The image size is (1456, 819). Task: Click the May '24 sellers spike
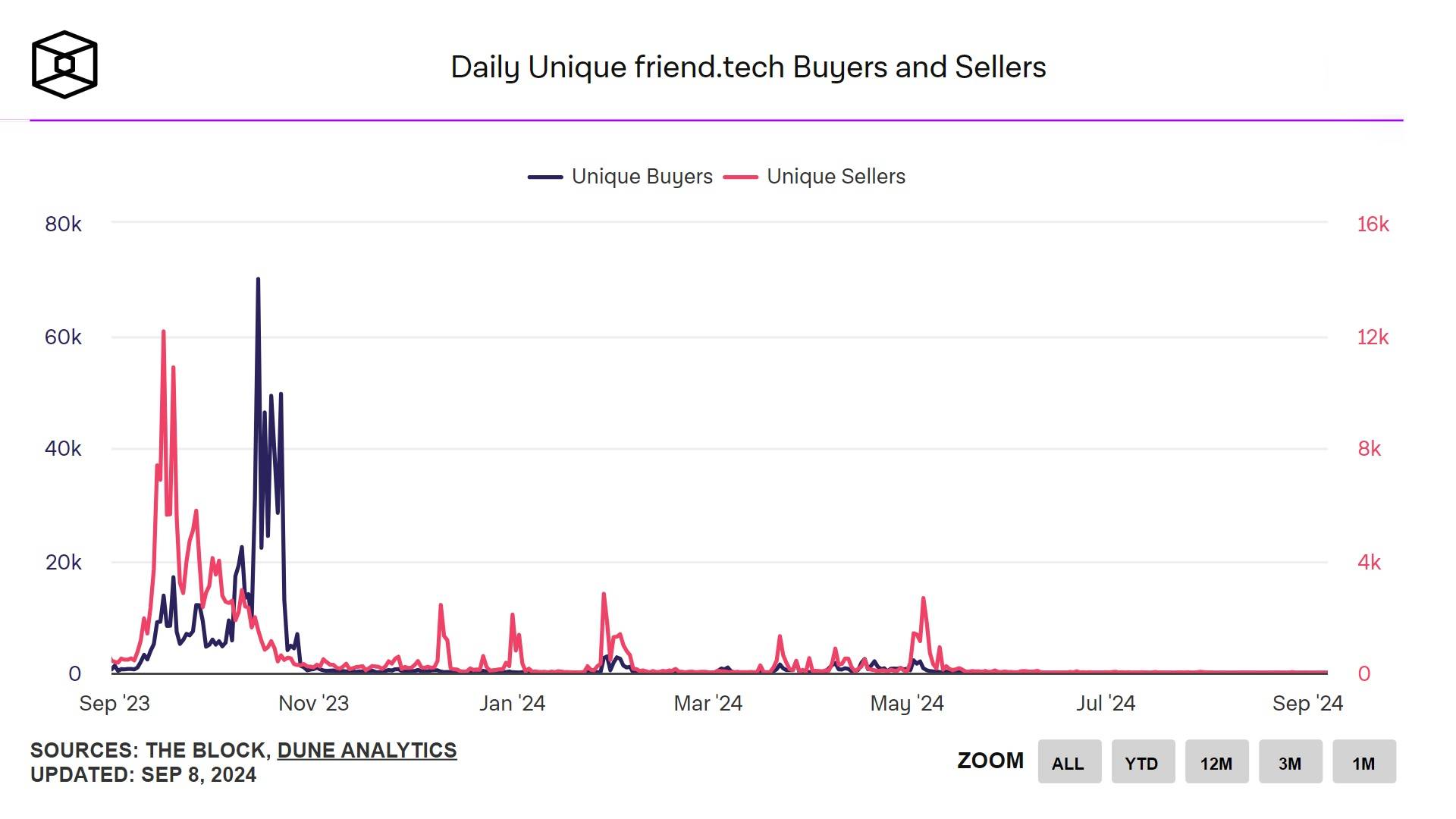coord(923,598)
